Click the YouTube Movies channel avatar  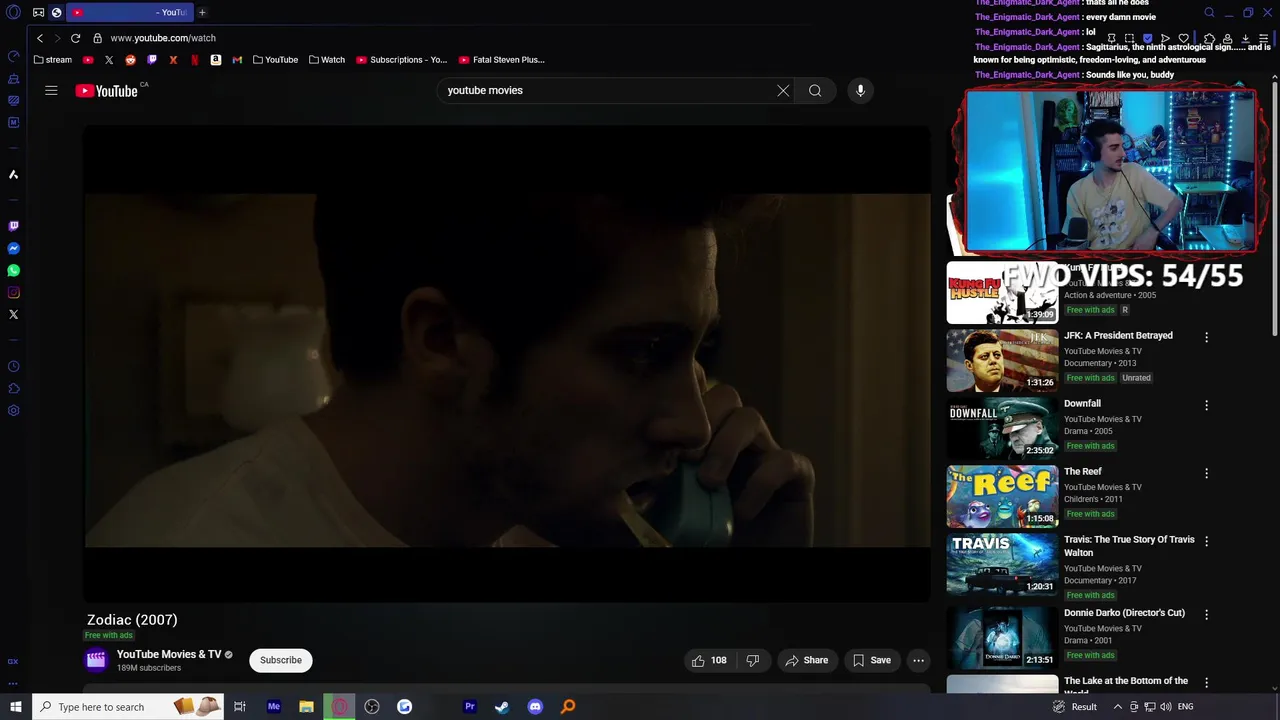point(96,660)
